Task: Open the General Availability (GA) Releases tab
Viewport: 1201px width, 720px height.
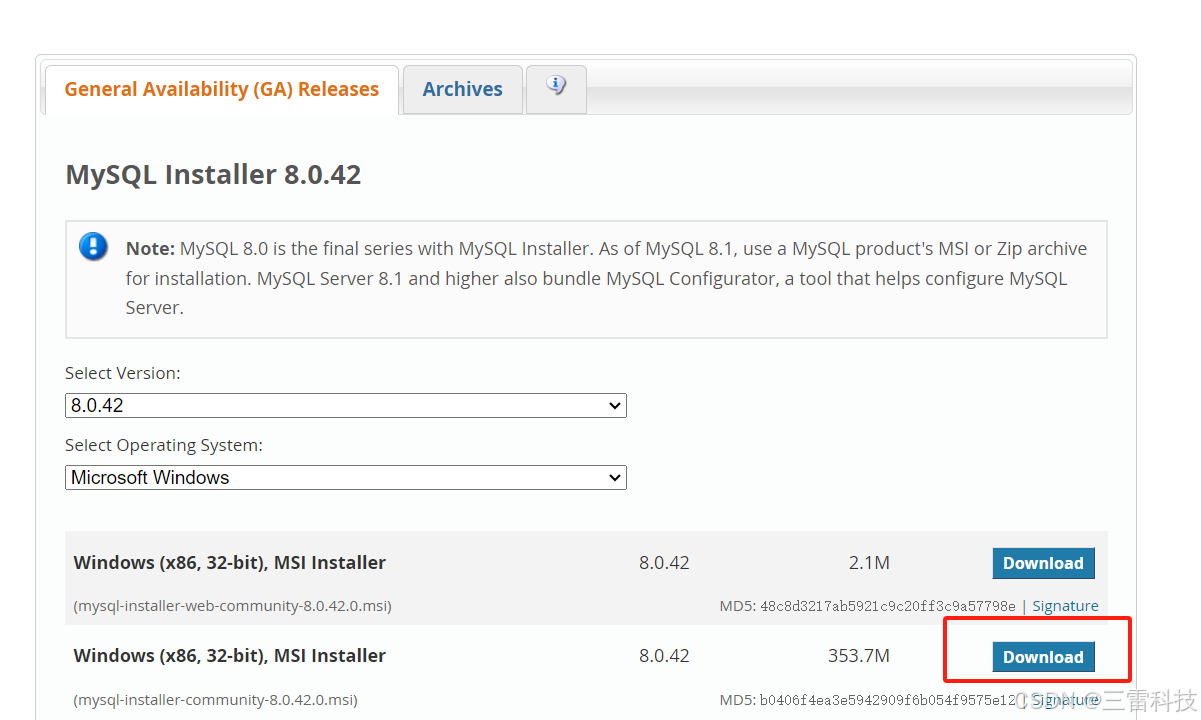Action: pyautogui.click(x=221, y=90)
